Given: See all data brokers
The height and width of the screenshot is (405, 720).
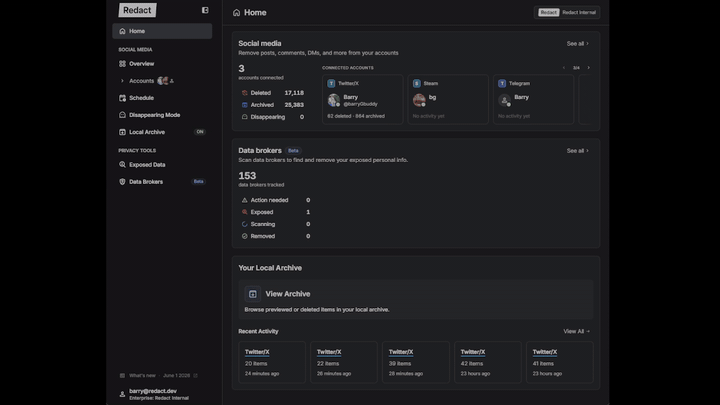Looking at the screenshot, I should point(577,151).
